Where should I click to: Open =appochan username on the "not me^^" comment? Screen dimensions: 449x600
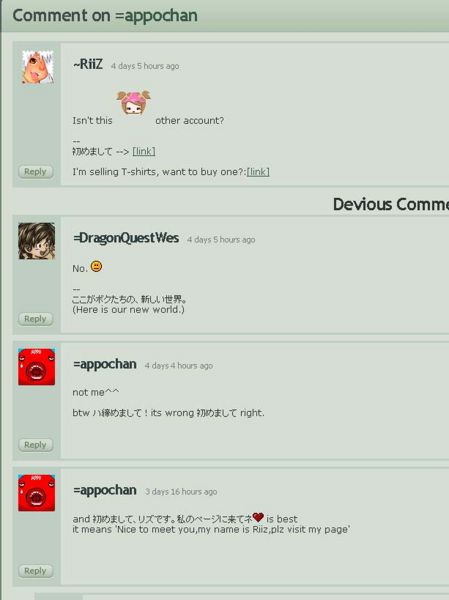[x=104, y=364]
